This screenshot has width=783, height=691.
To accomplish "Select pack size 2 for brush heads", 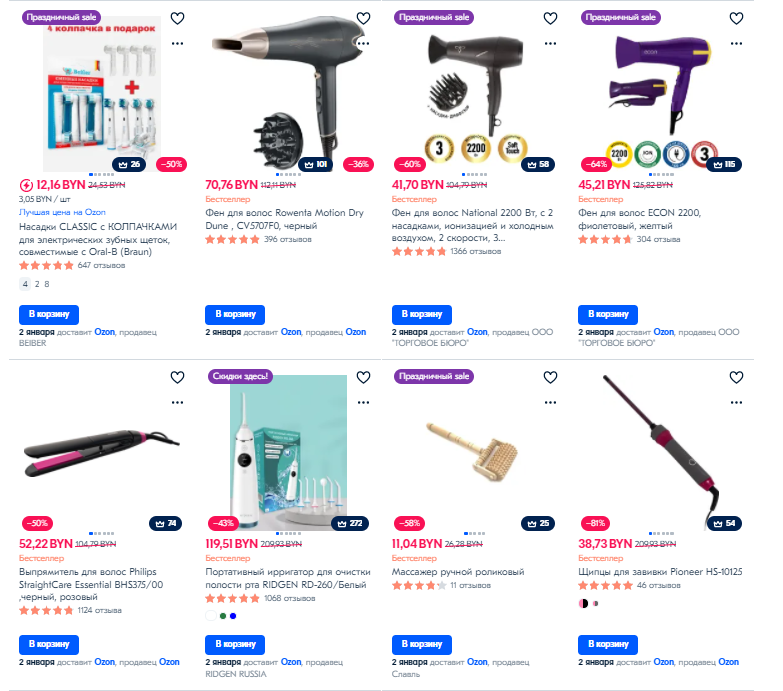I will tap(37, 284).
